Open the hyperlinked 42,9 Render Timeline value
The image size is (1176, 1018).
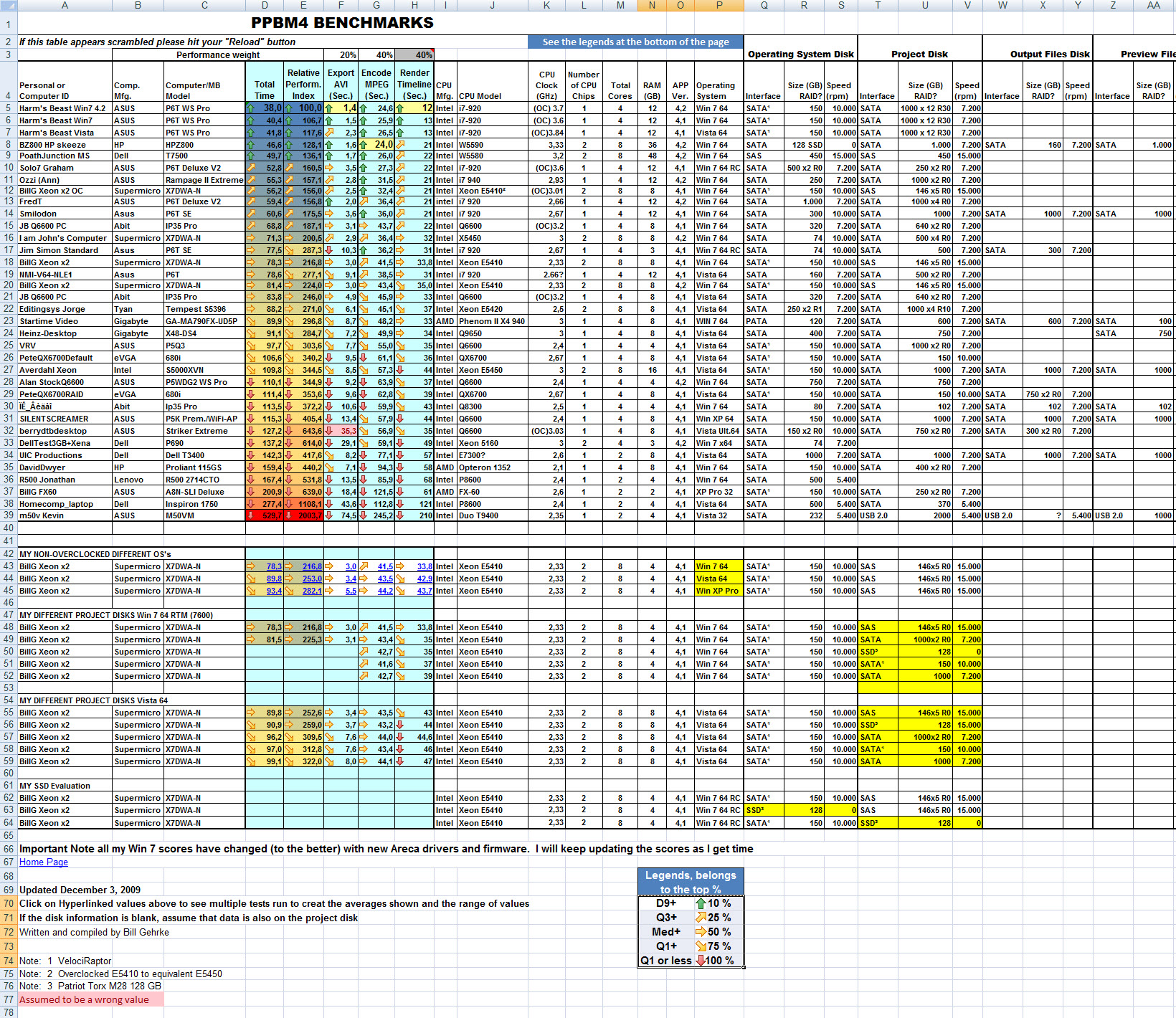point(425,579)
